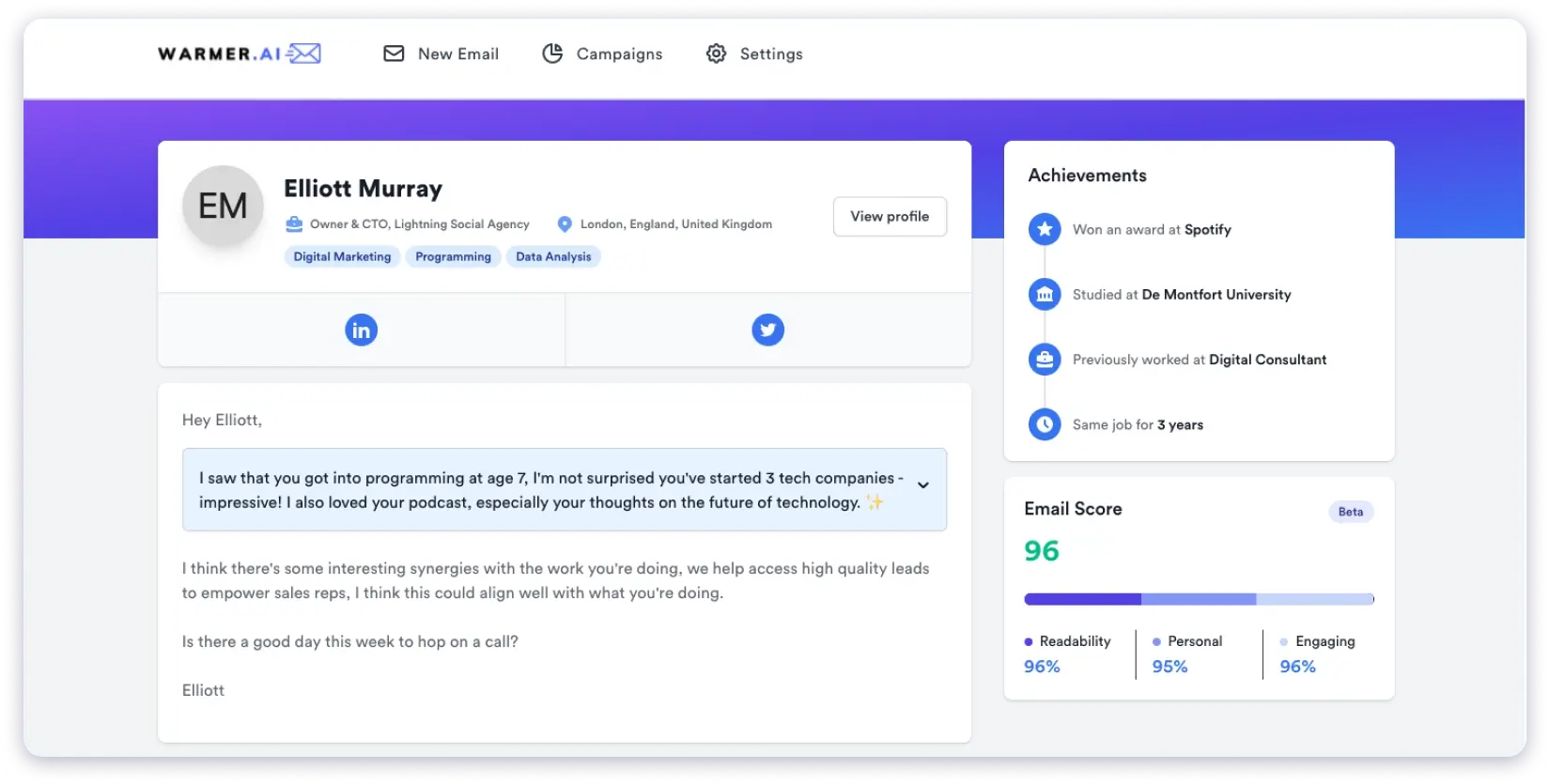The width and height of the screenshot is (1549, 784).
Task: Click the briefcase icon beside Digital Consultant
Action: coord(1044,360)
